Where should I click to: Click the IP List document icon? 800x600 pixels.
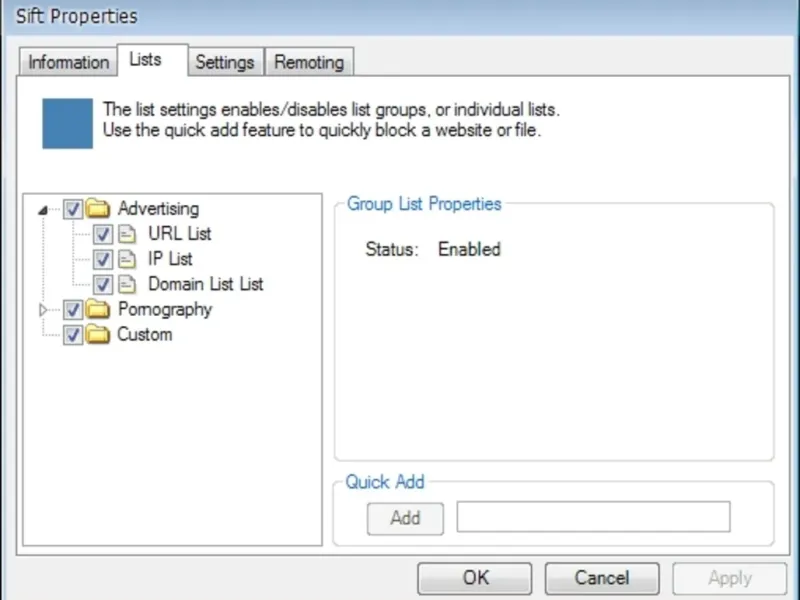pyautogui.click(x=126, y=259)
